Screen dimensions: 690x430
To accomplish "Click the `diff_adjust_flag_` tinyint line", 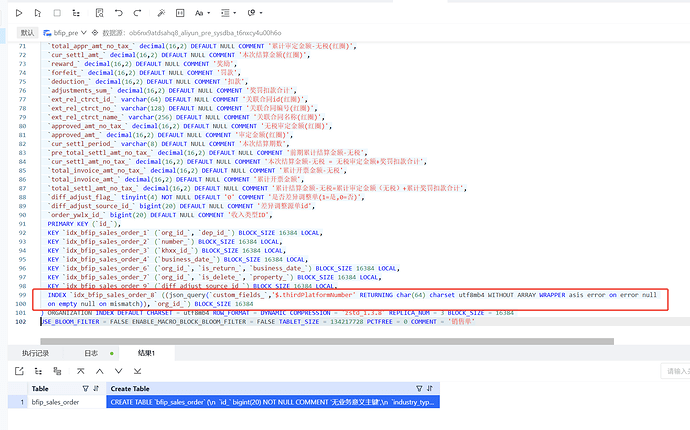I will (x=206, y=197).
